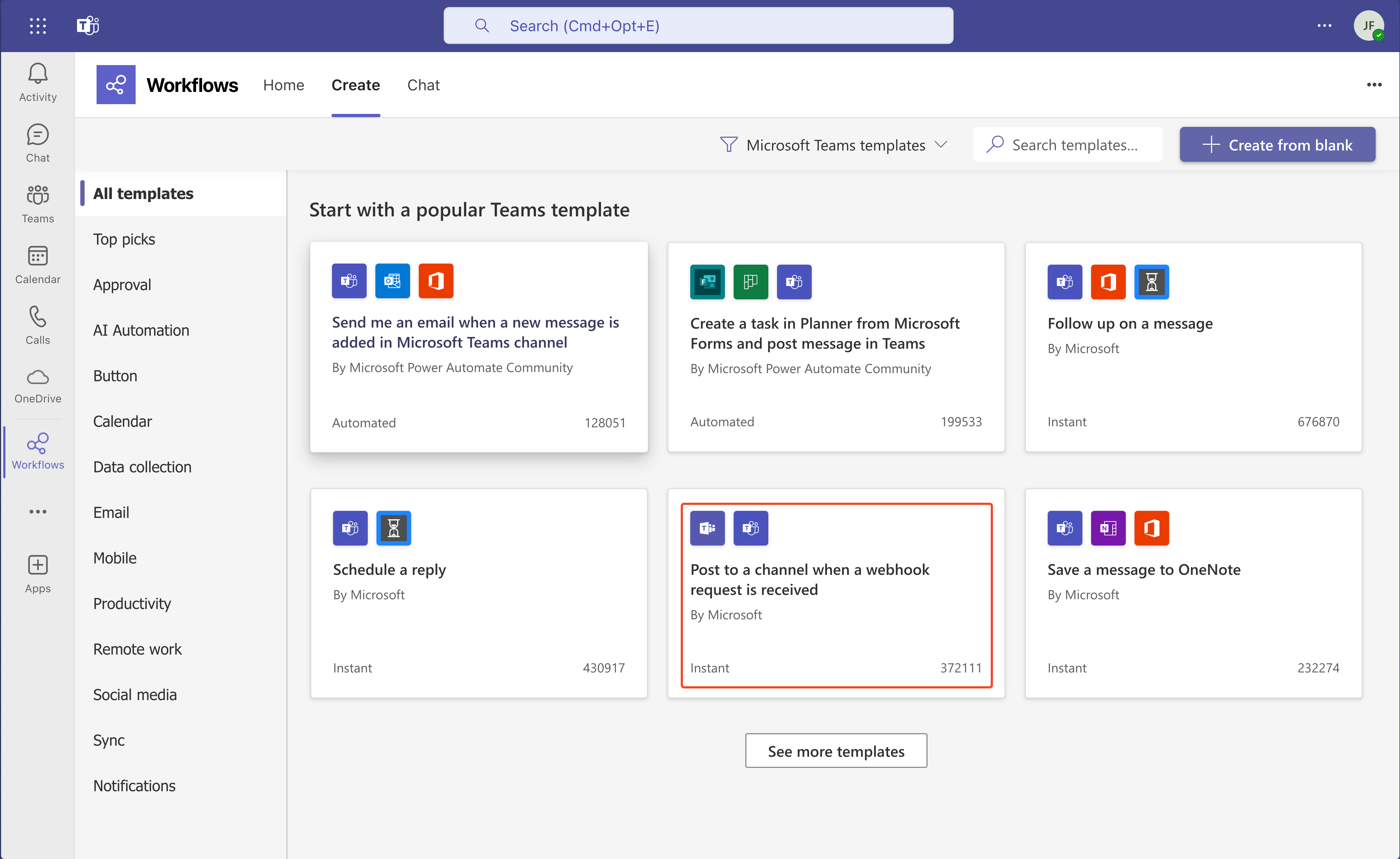Open OneDrive cloud icon

click(x=37, y=386)
